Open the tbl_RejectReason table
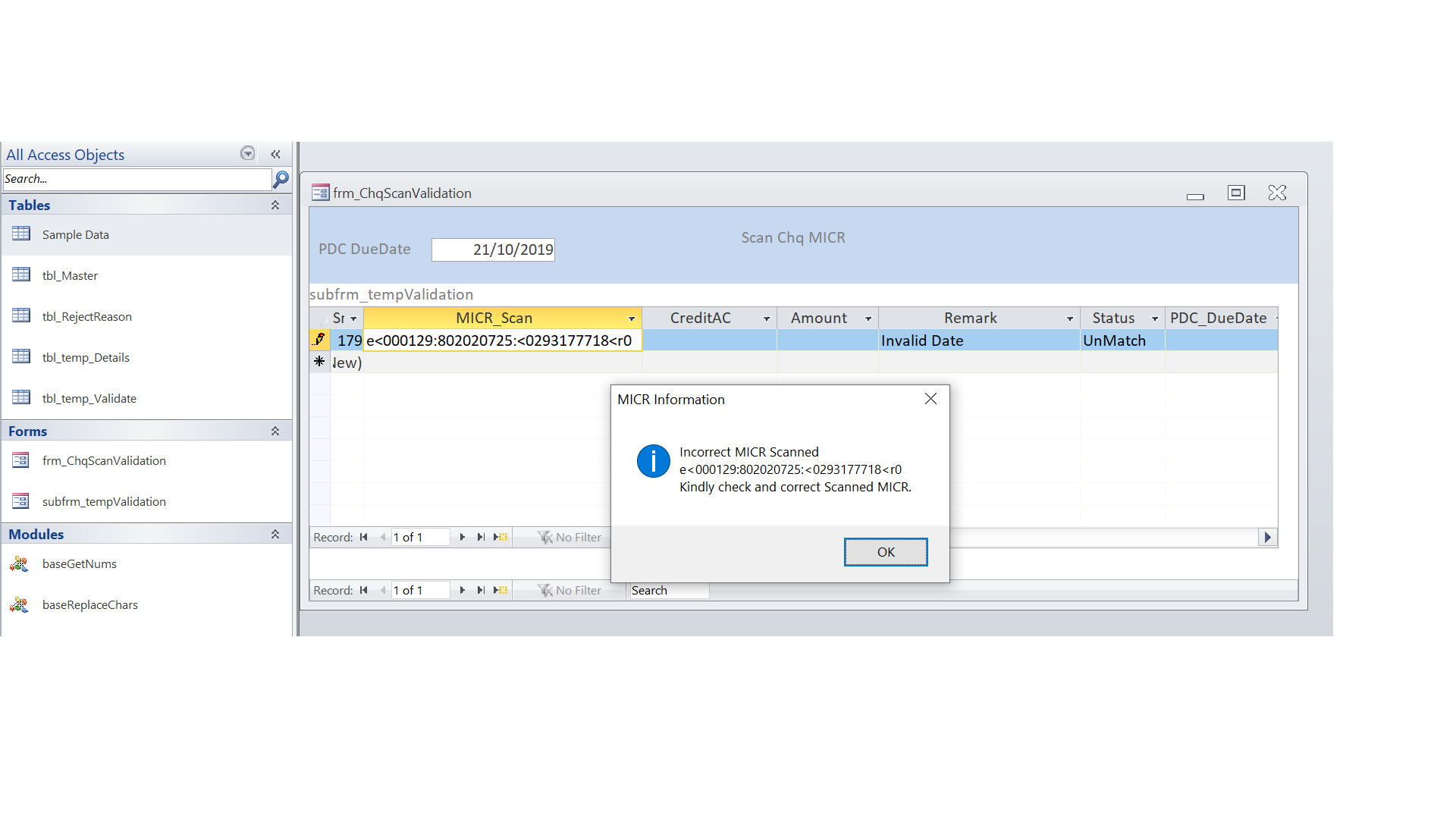The height and width of the screenshot is (819, 1456). (86, 316)
